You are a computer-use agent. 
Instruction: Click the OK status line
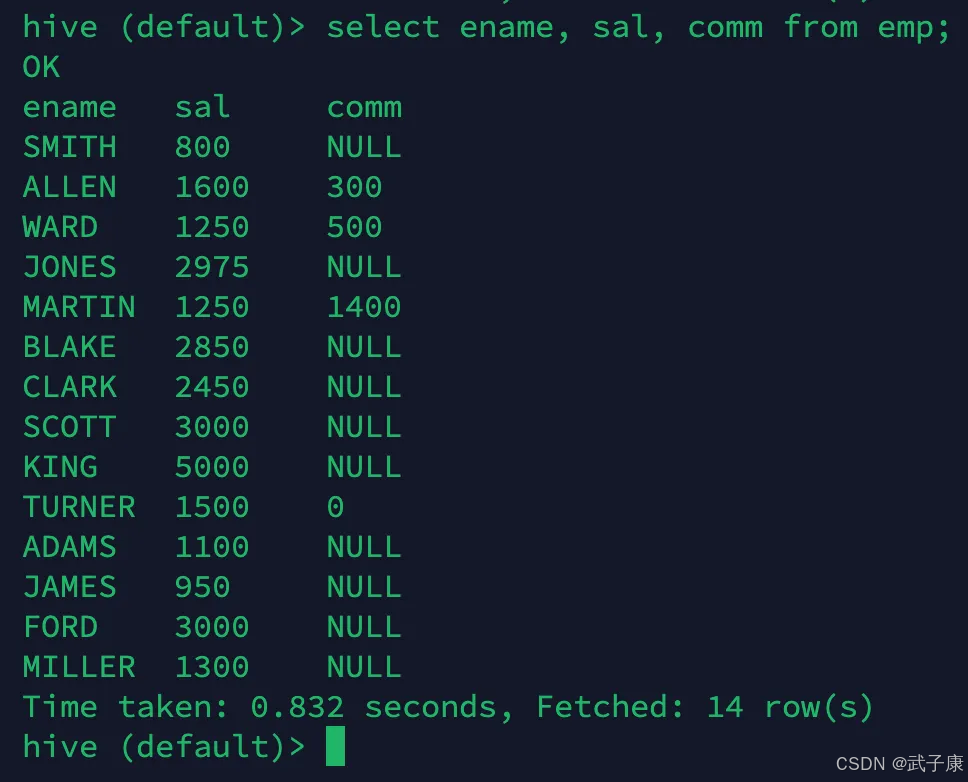point(41,67)
